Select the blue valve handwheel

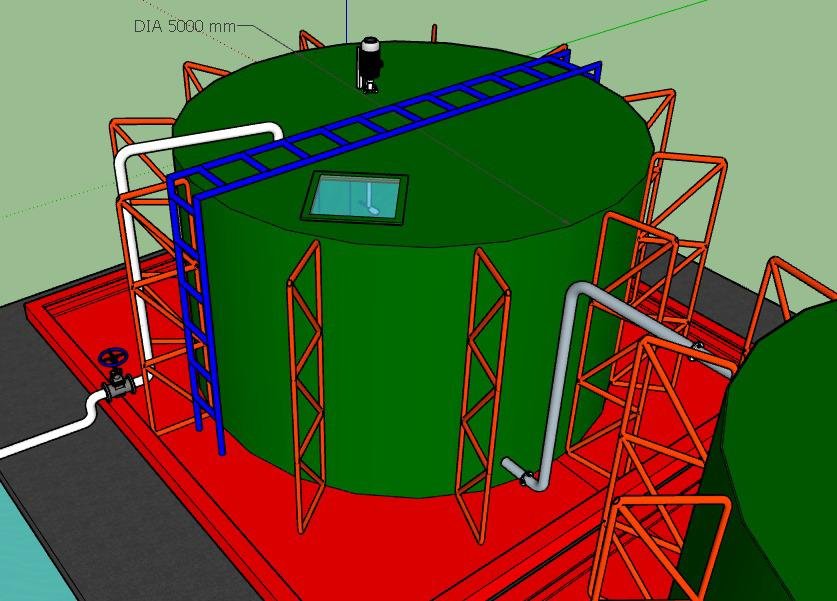(113, 357)
